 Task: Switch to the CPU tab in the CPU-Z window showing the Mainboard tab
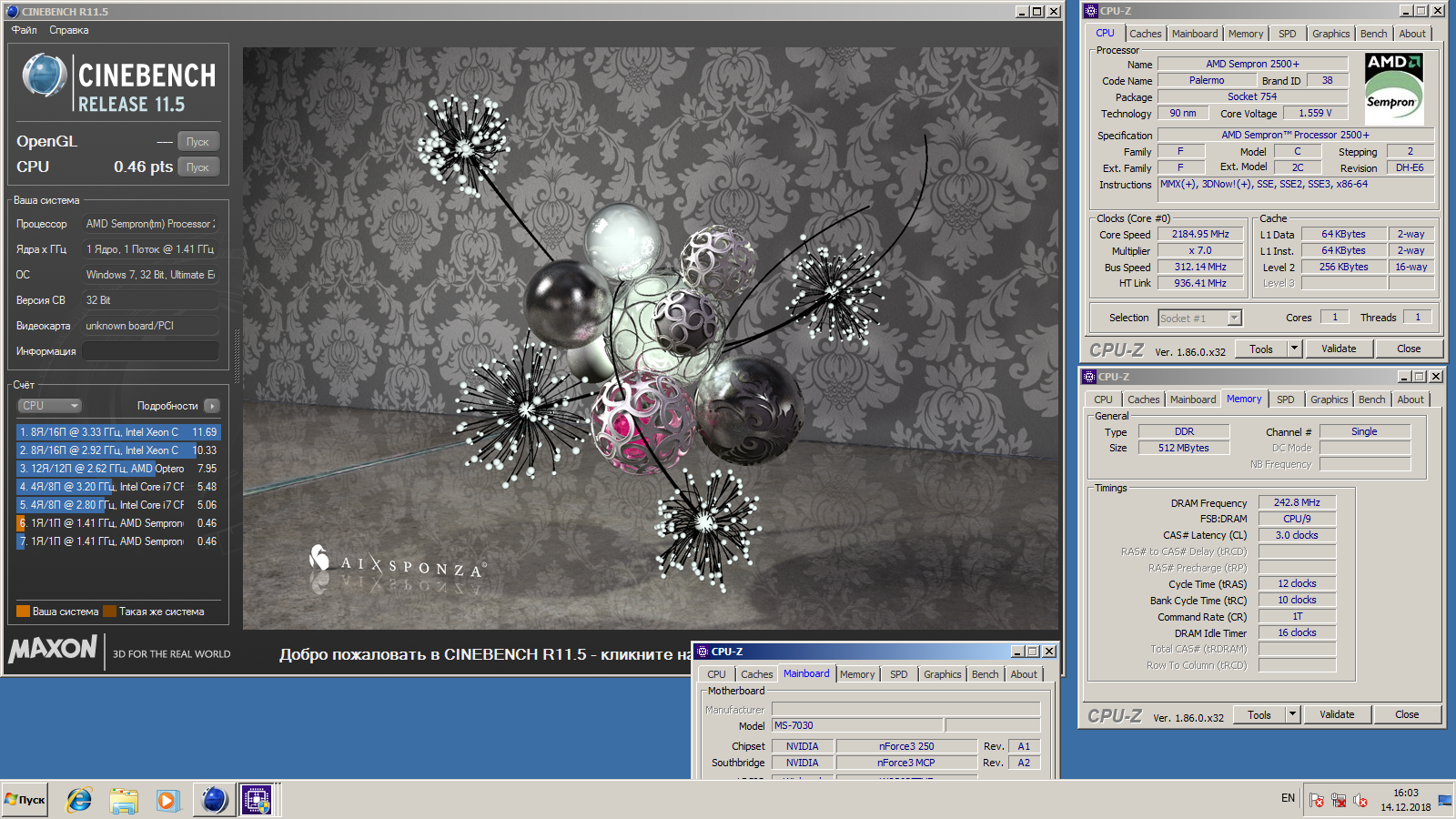(716, 674)
